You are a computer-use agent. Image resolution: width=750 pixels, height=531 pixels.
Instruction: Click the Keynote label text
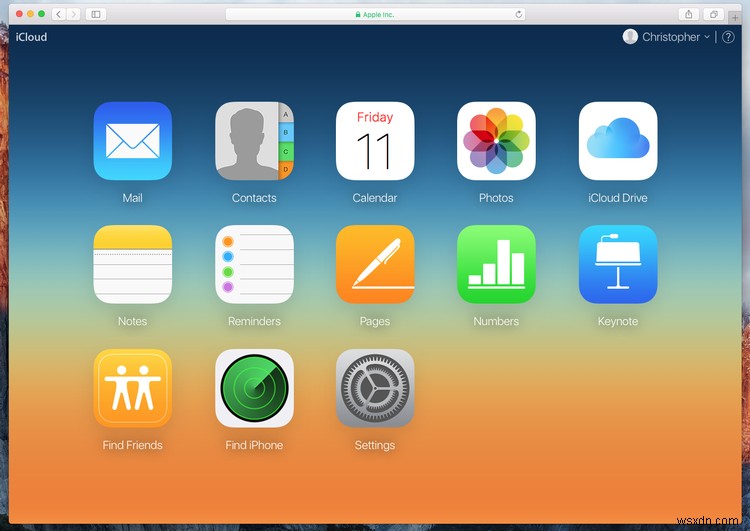tap(618, 321)
